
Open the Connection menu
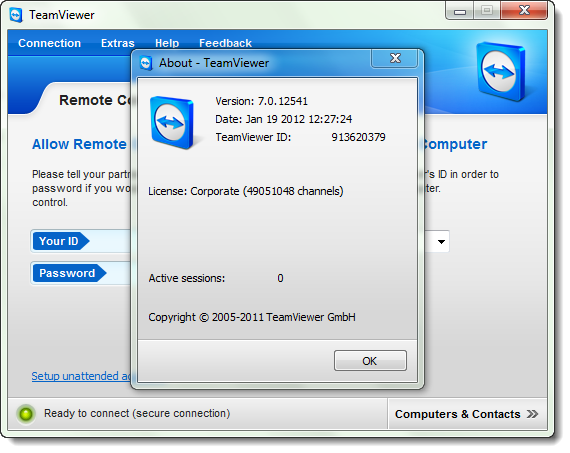pos(49,43)
